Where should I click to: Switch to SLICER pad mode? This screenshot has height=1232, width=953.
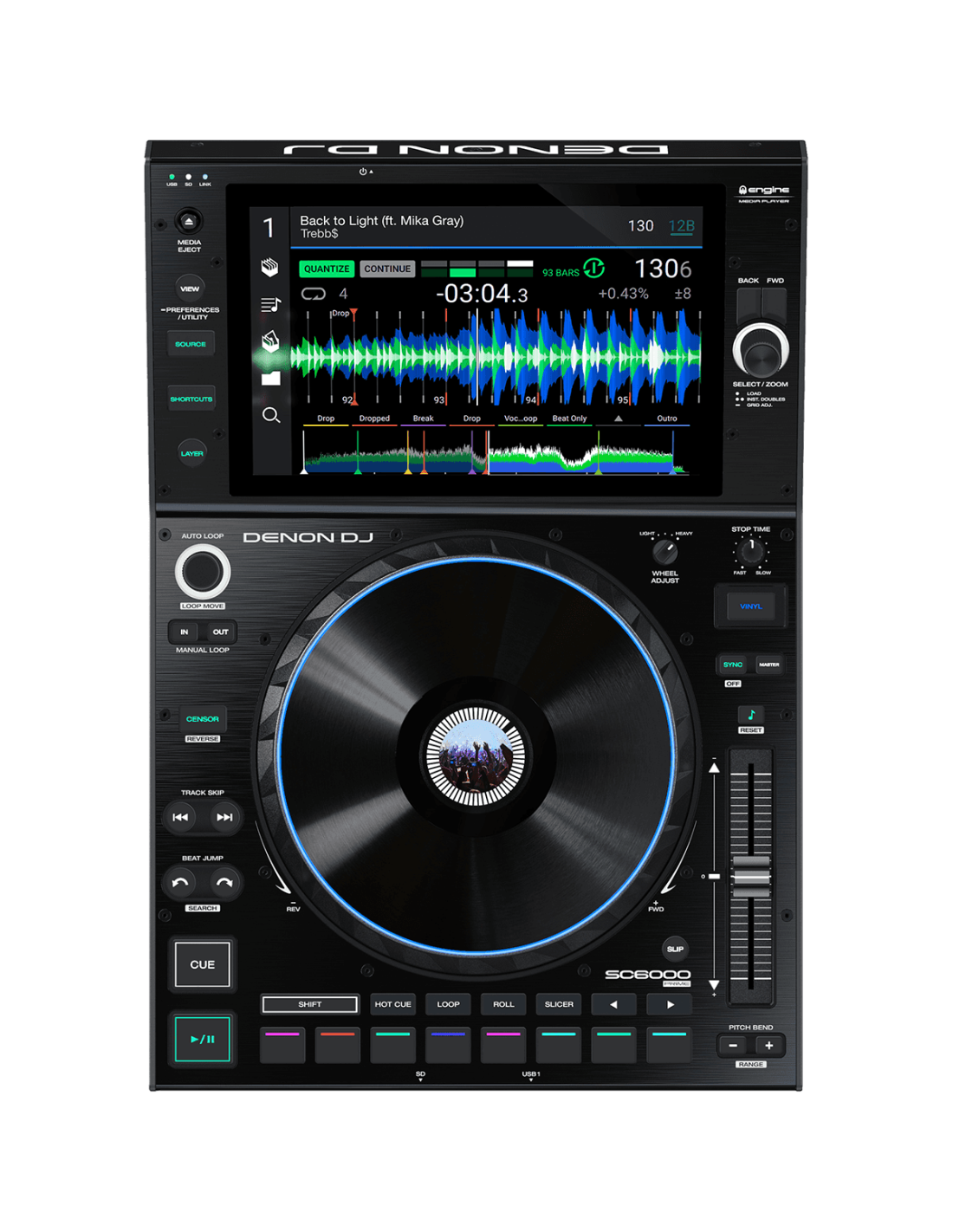(x=559, y=1004)
